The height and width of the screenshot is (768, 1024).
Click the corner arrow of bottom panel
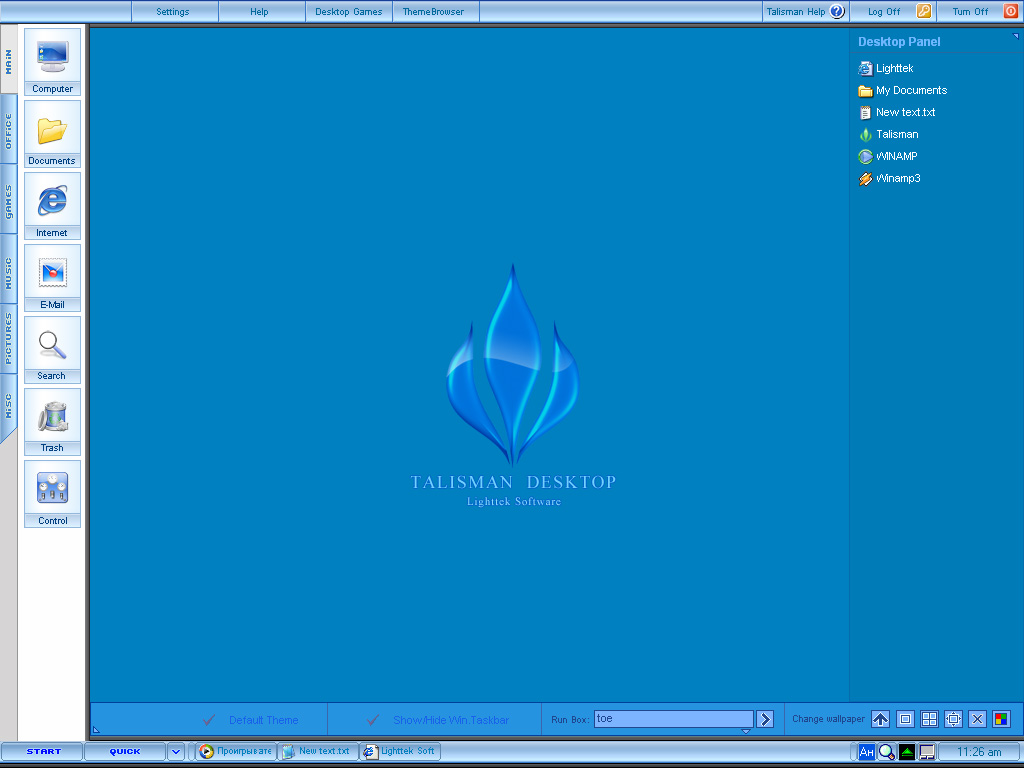96,730
